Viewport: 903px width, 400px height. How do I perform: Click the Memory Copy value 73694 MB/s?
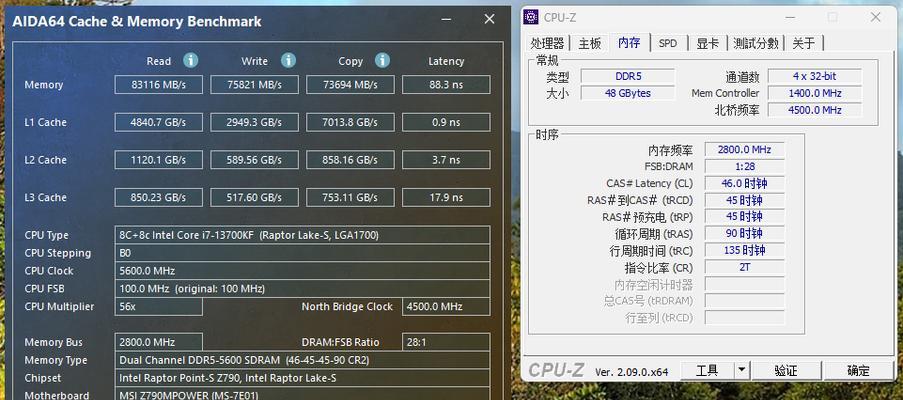tap(350, 85)
